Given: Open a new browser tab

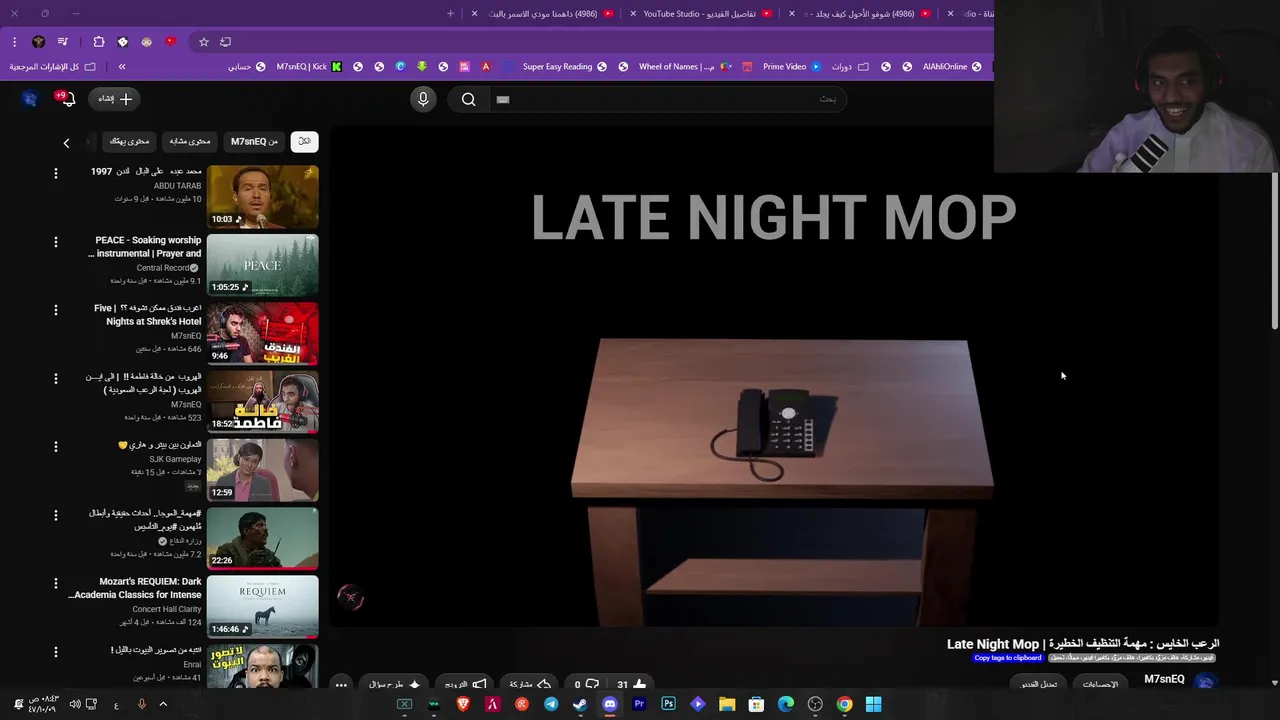Looking at the screenshot, I should coord(450,14).
